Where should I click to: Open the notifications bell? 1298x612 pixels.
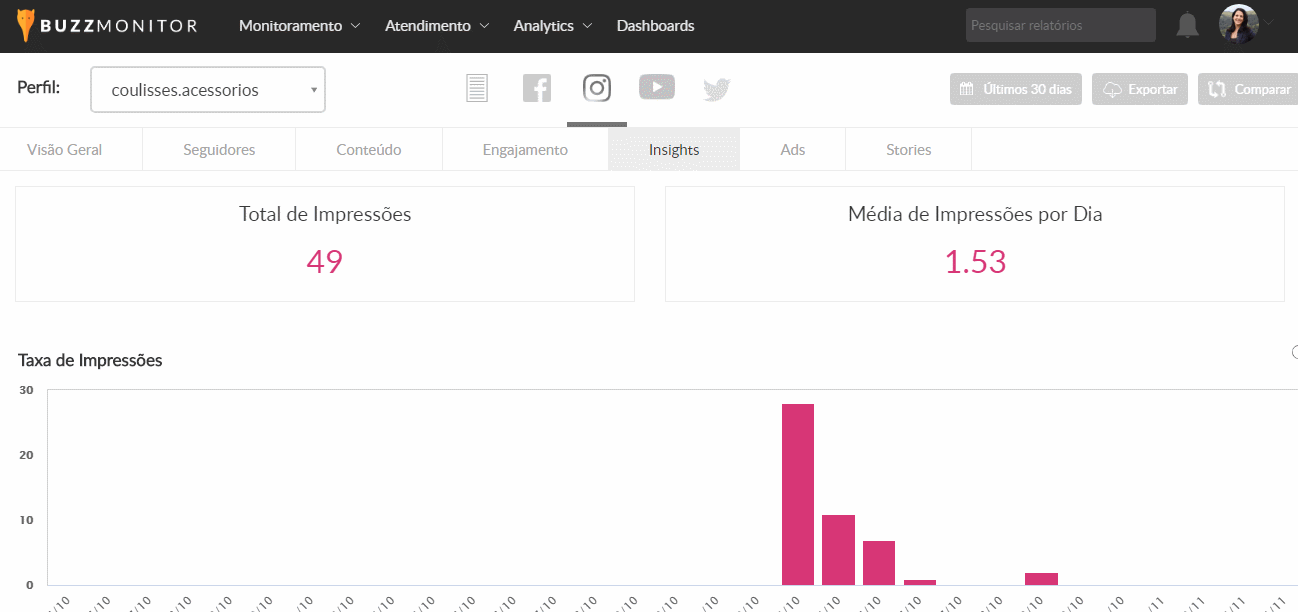tap(1187, 26)
